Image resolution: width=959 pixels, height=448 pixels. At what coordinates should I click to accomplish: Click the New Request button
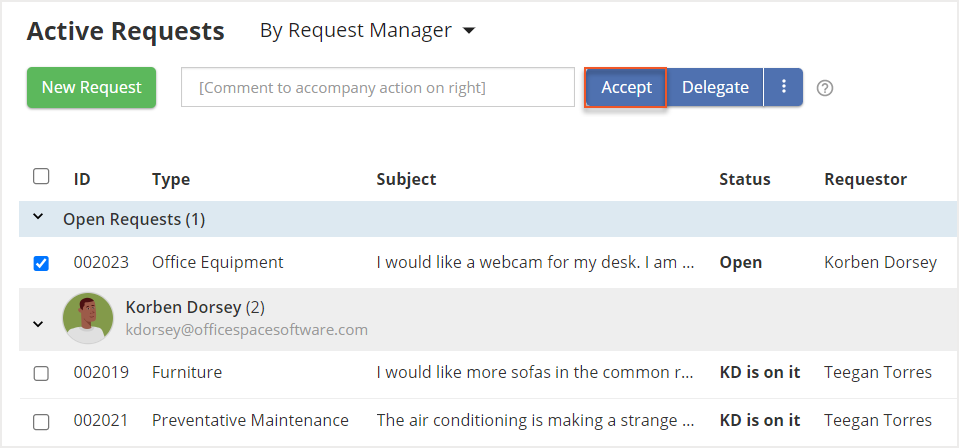point(91,87)
